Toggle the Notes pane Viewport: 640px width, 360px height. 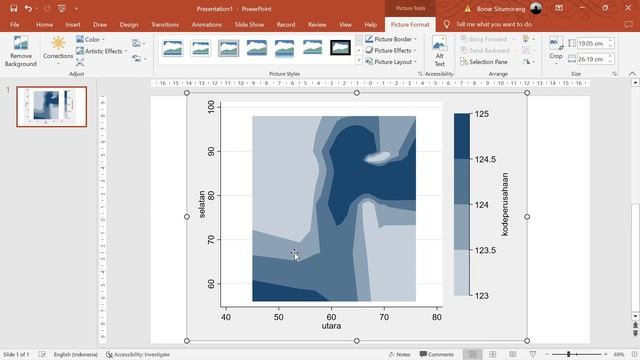(x=399, y=354)
